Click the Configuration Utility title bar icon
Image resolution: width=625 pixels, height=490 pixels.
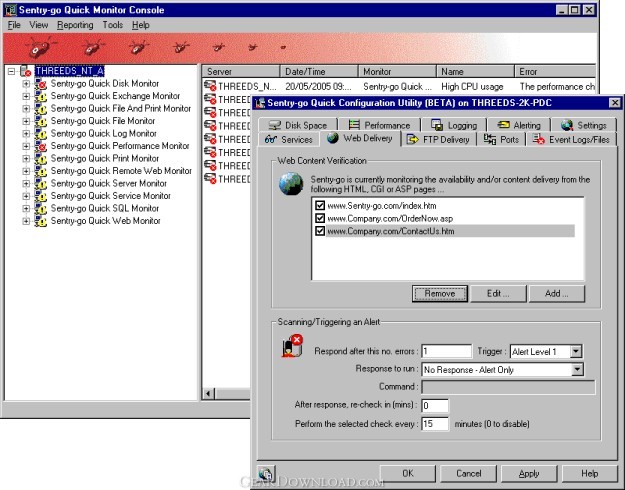[x=260, y=103]
